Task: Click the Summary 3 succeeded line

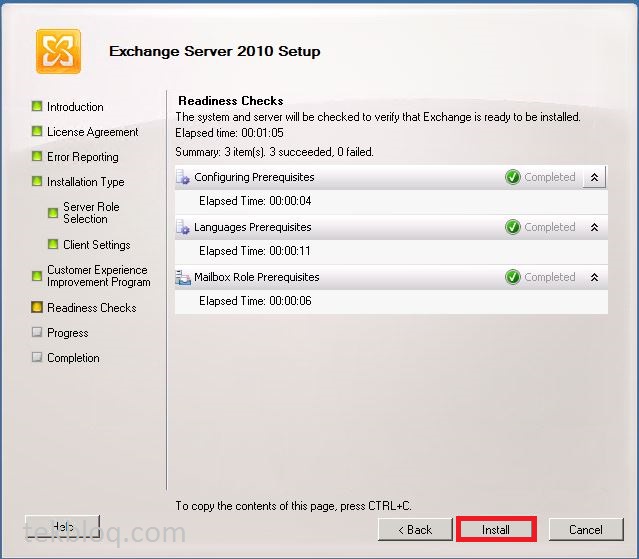Action: [x=274, y=152]
